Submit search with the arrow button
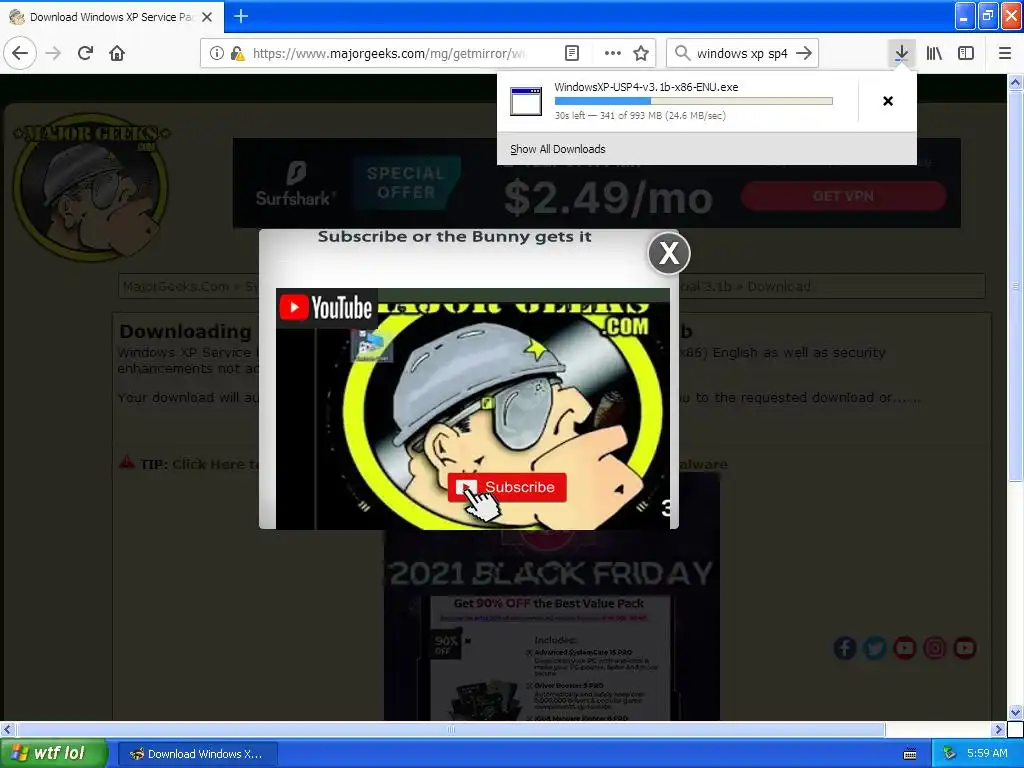Viewport: 1024px width, 768px height. coord(805,53)
